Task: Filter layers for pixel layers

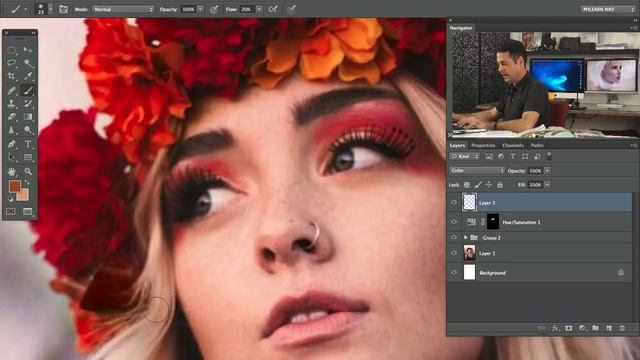Action: point(489,156)
